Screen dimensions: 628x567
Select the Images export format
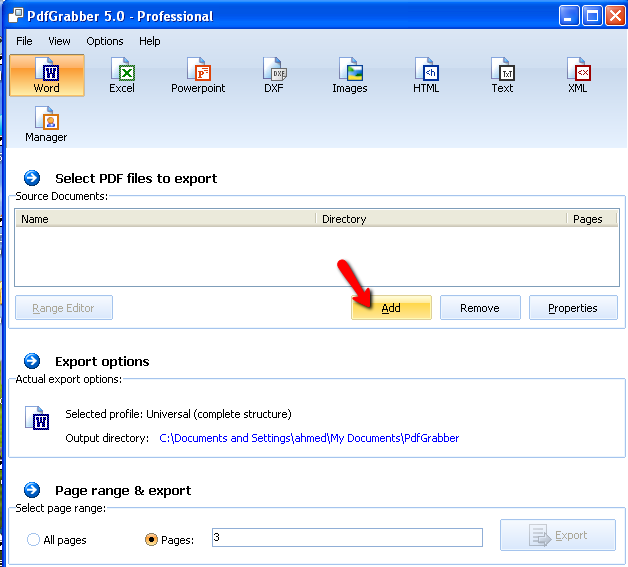[350, 75]
